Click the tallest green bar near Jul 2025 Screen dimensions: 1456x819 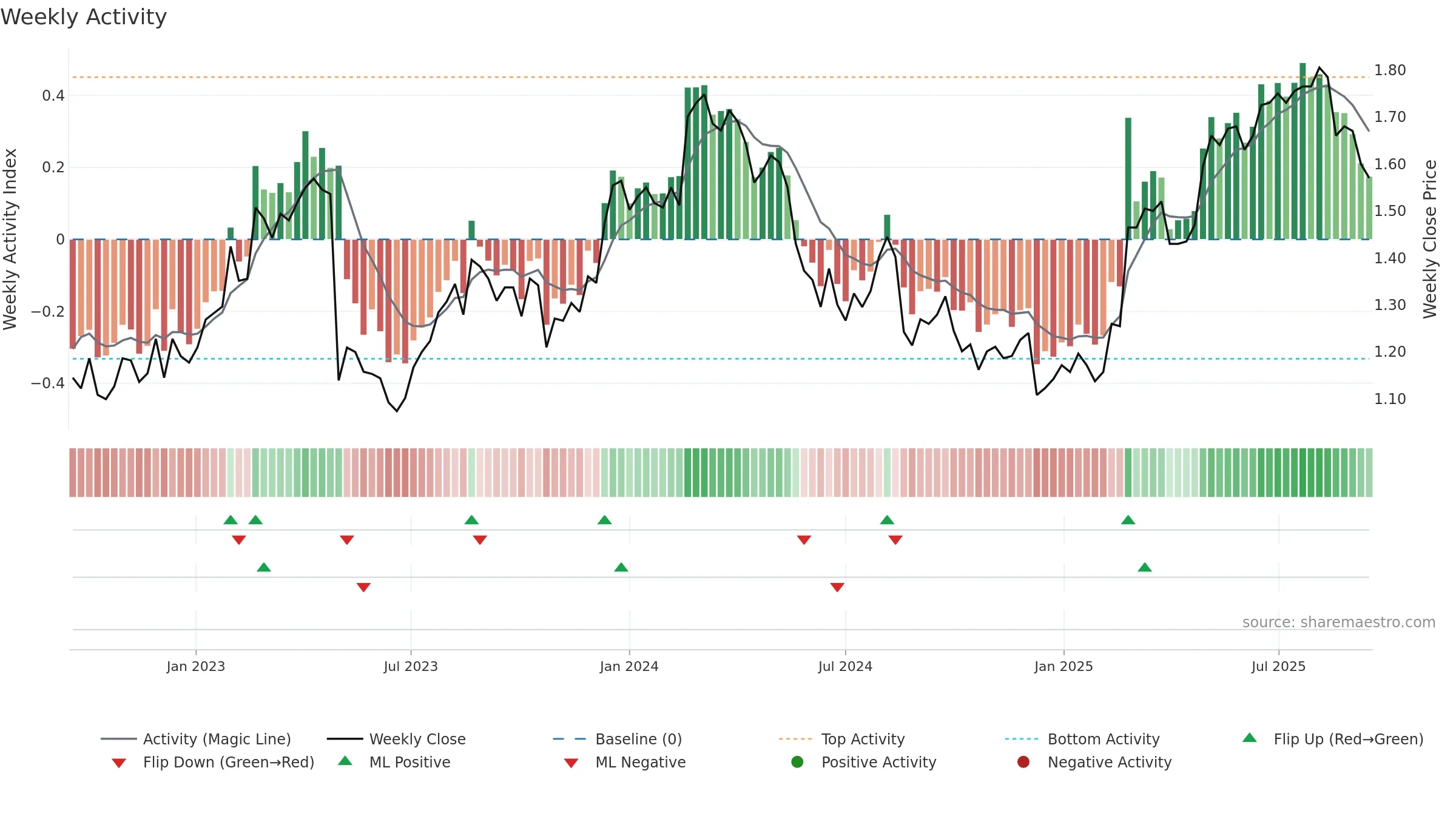(1303, 151)
